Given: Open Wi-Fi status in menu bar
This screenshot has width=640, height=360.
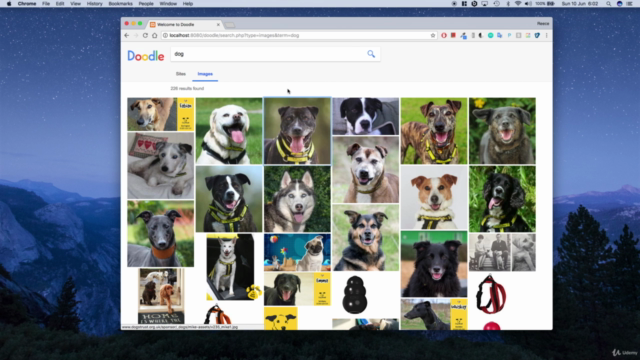Looking at the screenshot, I should (x=518, y=4).
